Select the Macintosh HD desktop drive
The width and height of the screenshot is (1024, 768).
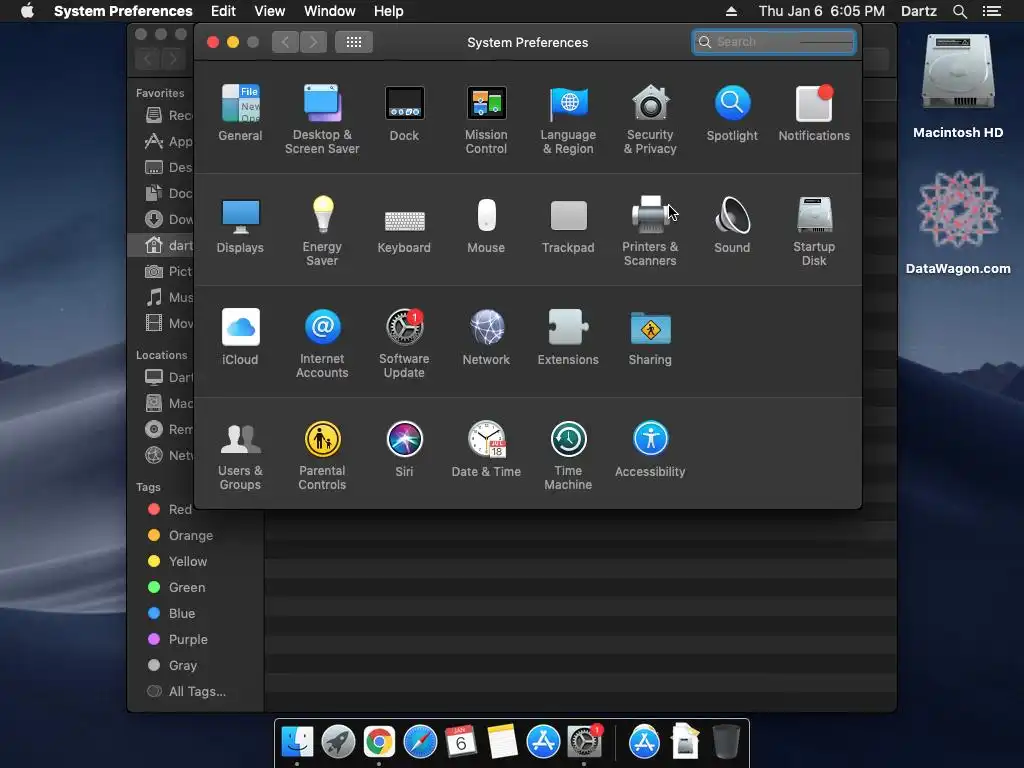[x=958, y=86]
